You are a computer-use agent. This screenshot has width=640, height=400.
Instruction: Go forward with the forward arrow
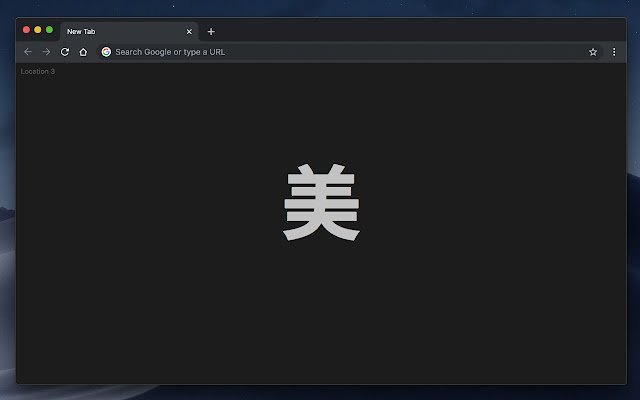pyautogui.click(x=47, y=52)
